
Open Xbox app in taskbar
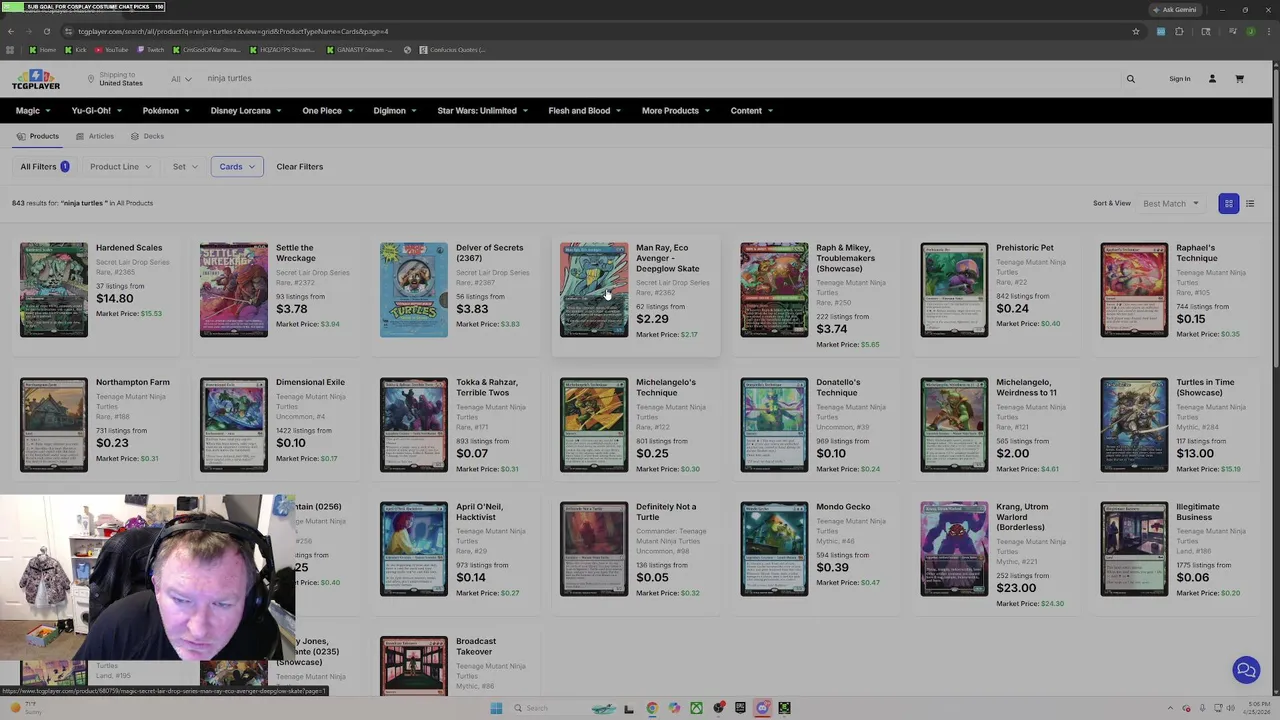[696, 708]
